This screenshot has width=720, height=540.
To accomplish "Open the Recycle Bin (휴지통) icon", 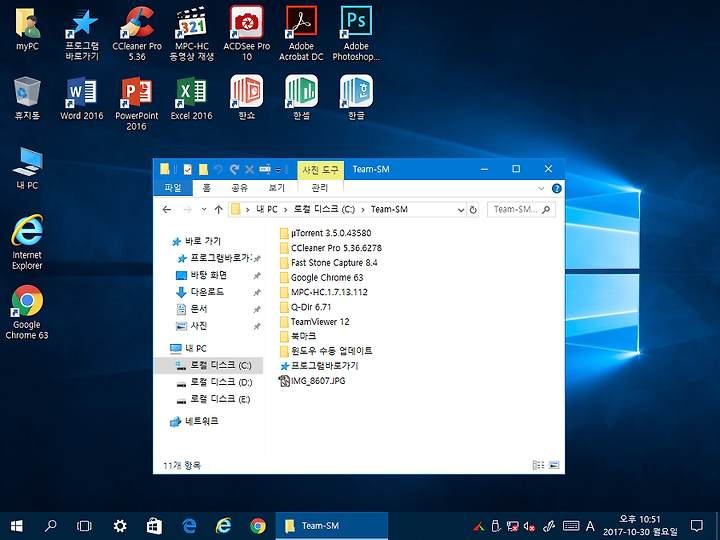I will pos(27,99).
